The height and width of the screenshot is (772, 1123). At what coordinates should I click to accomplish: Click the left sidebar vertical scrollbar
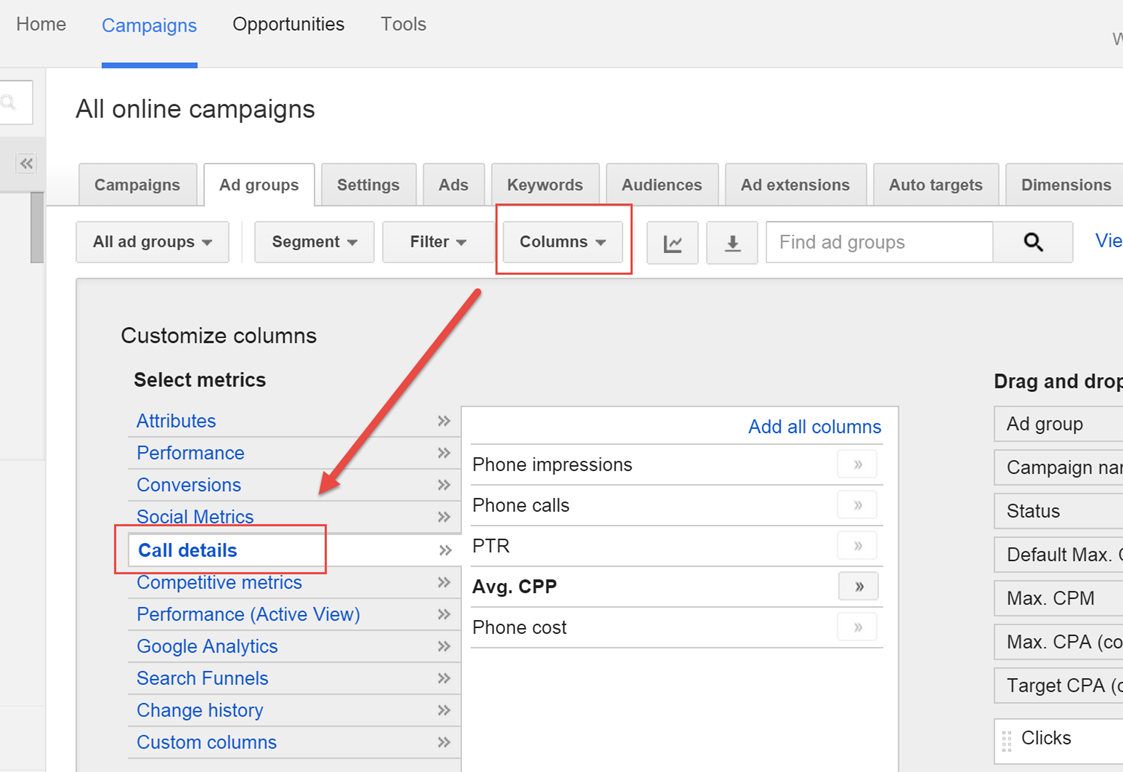(37, 227)
